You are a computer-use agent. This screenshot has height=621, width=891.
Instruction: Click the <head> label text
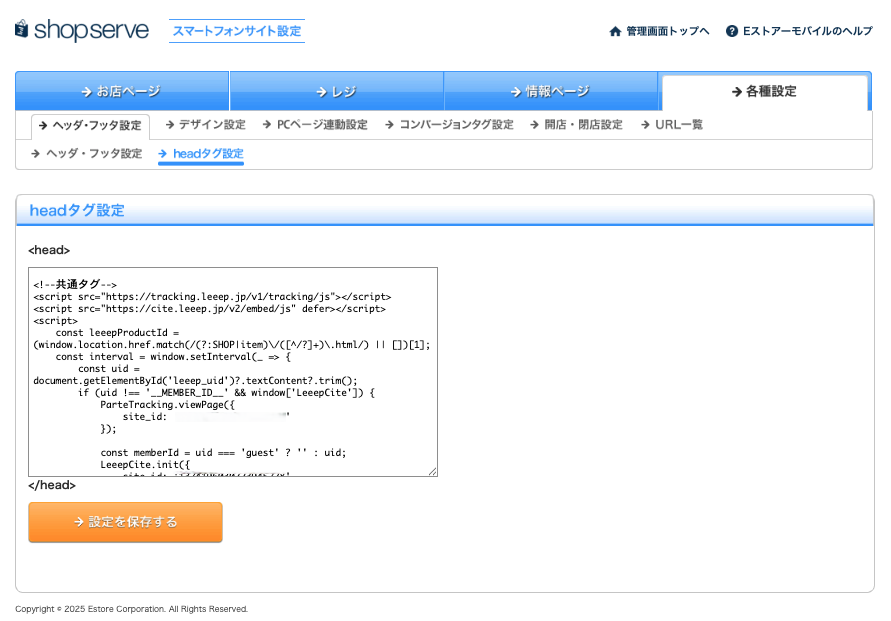49,250
